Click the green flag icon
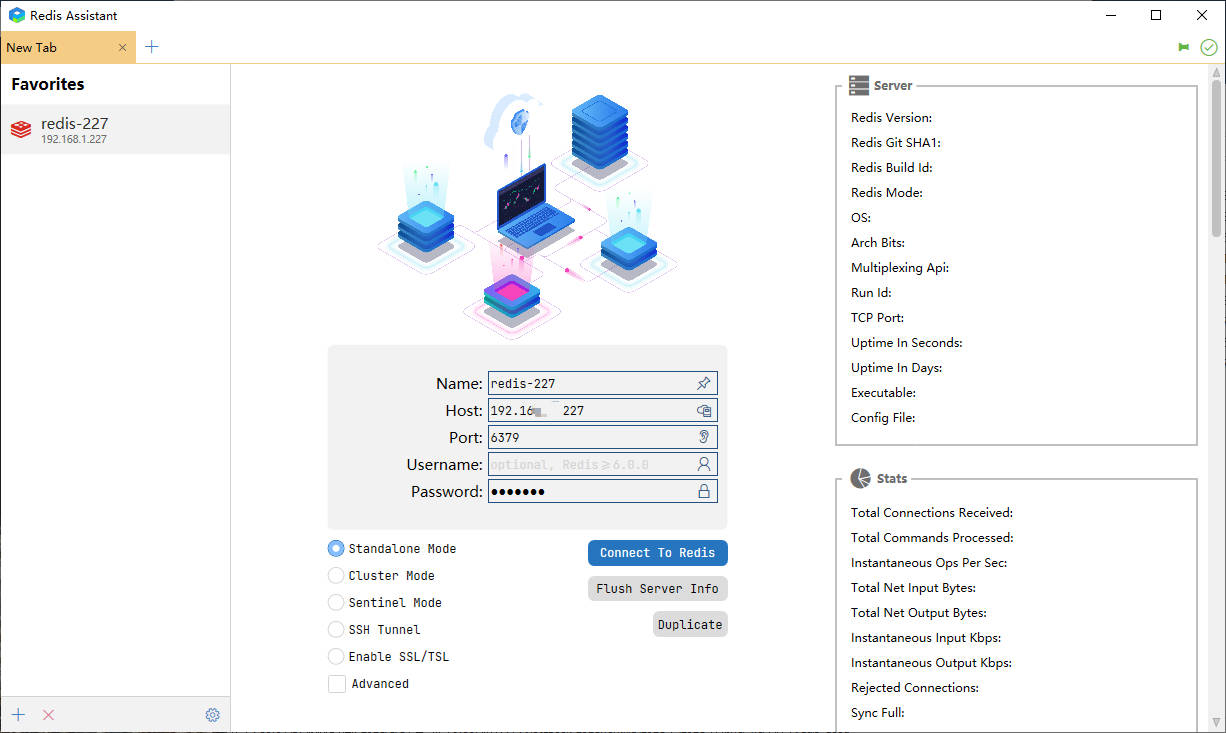This screenshot has width=1226, height=733. tap(1184, 47)
